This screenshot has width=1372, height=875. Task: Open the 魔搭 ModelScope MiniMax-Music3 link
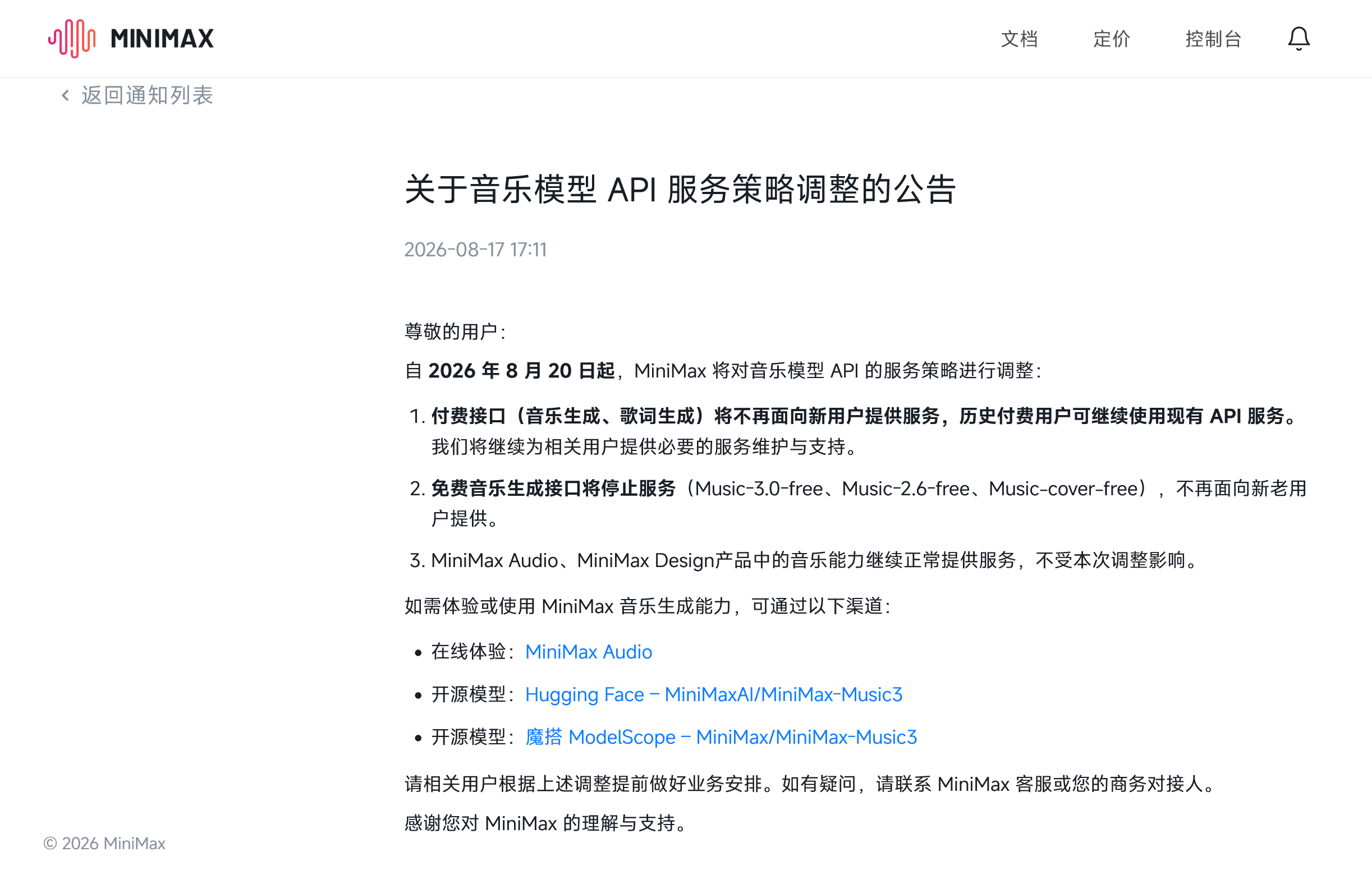(721, 737)
